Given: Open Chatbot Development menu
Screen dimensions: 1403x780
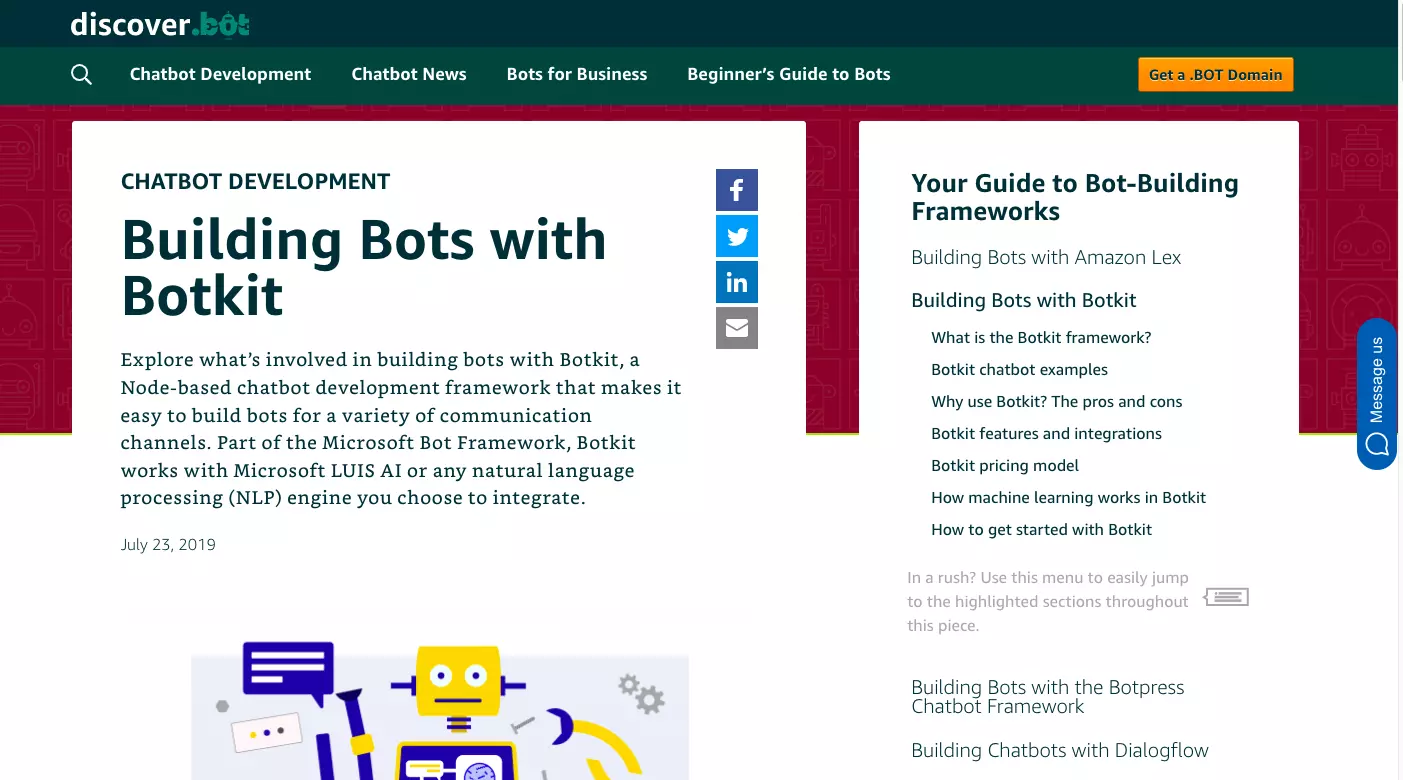Looking at the screenshot, I should 220,74.
